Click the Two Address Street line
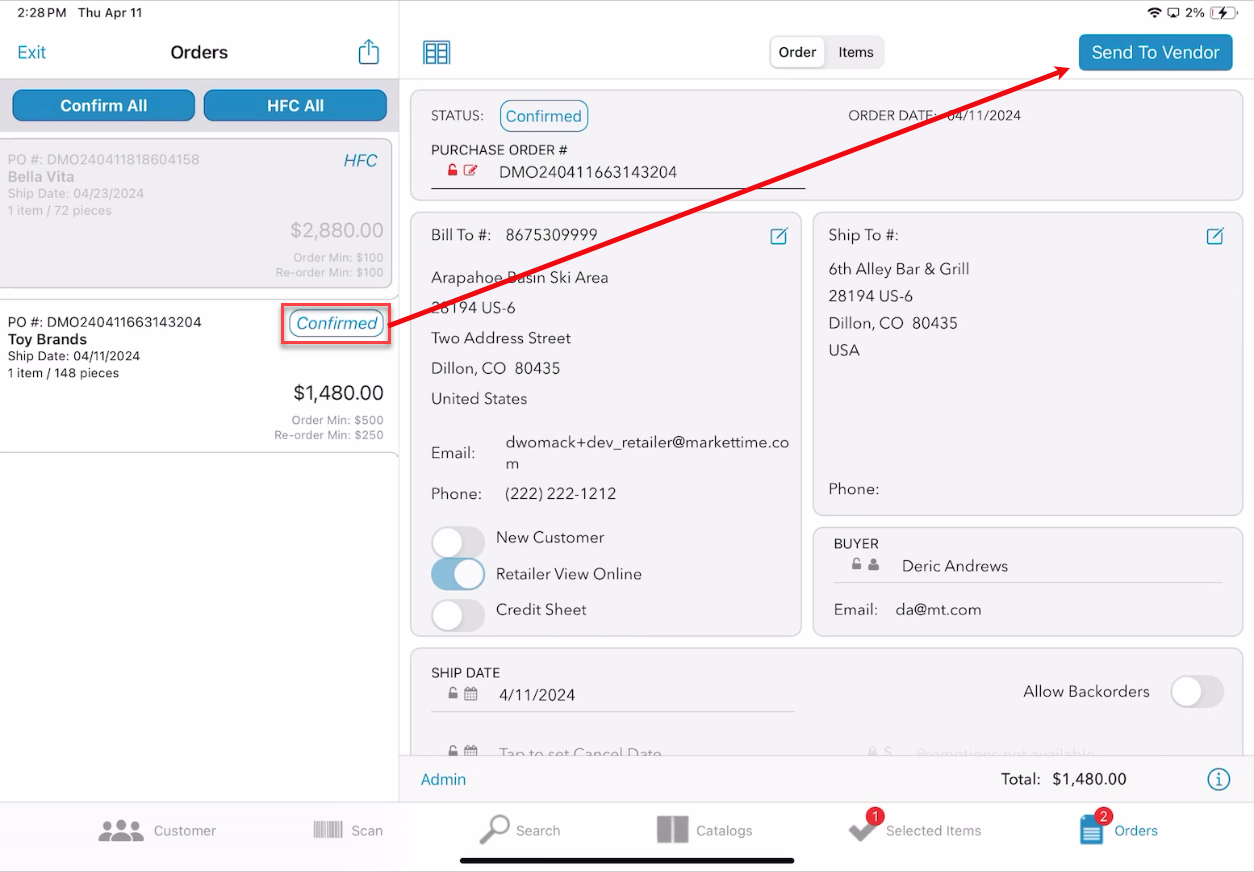 point(501,338)
